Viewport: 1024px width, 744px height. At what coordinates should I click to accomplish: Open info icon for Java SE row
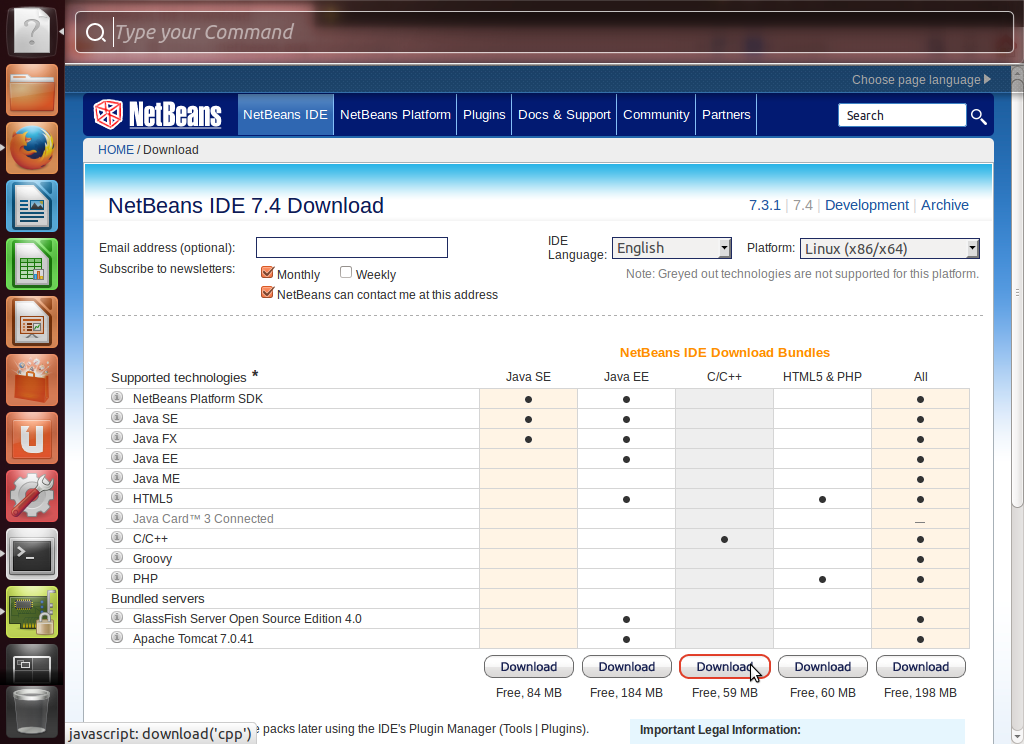point(117,417)
